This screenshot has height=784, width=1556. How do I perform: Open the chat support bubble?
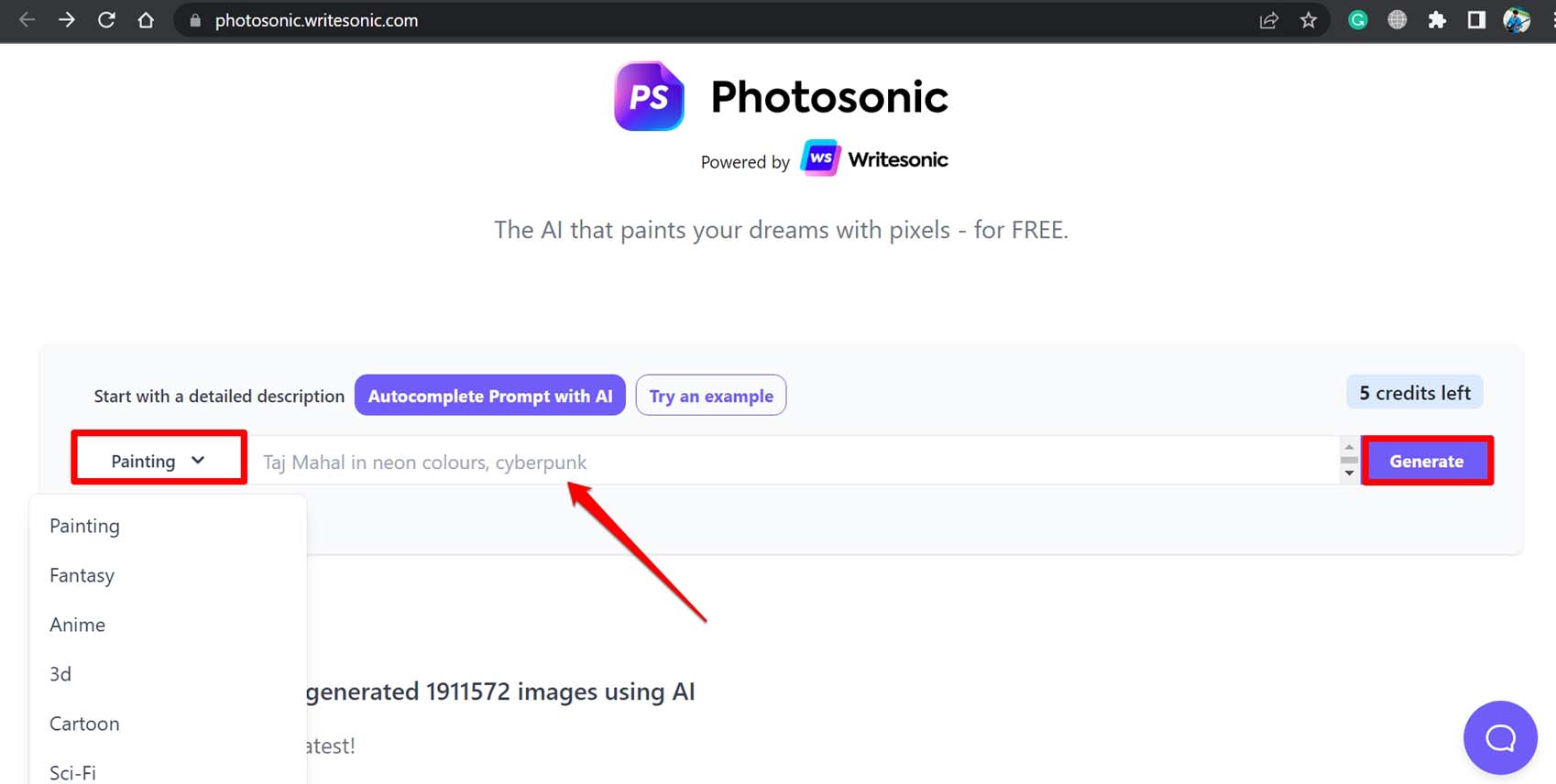pos(1500,738)
